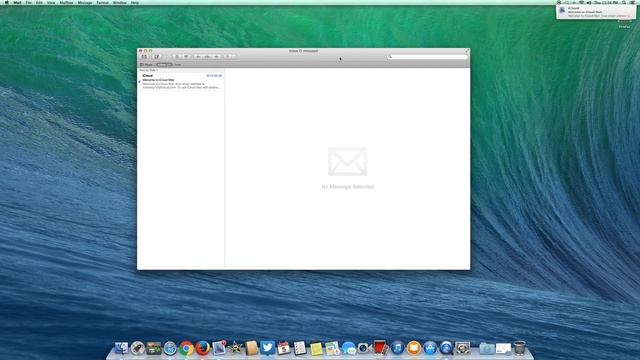
Task: Open FaceTime camera icon in the Dock
Action: (364, 348)
